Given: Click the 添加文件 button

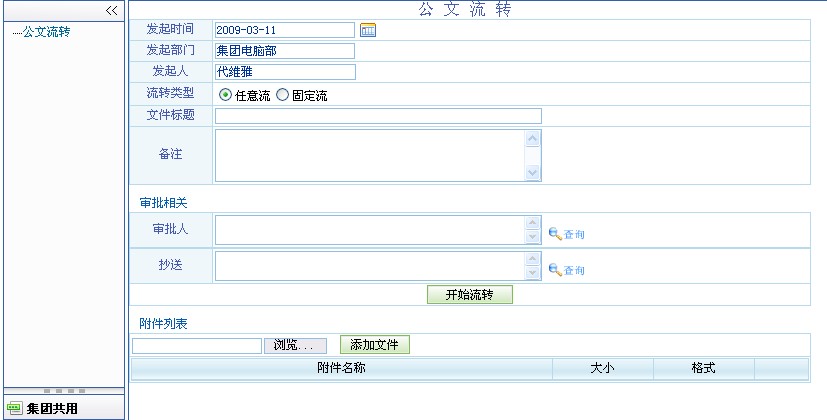Looking at the screenshot, I should click(x=374, y=345).
